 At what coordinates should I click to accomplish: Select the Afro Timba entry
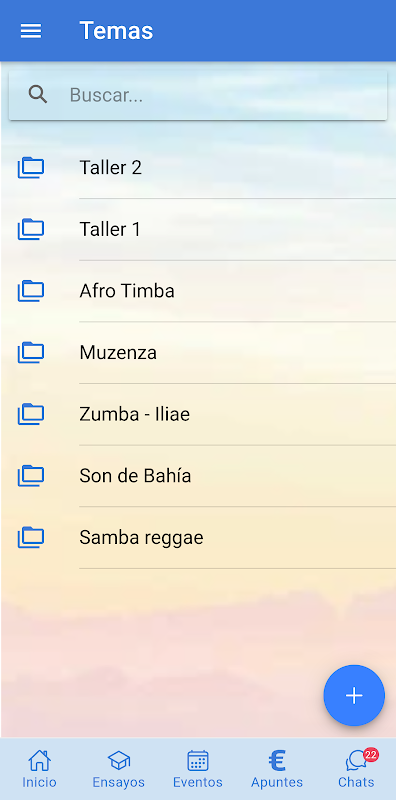click(x=198, y=291)
